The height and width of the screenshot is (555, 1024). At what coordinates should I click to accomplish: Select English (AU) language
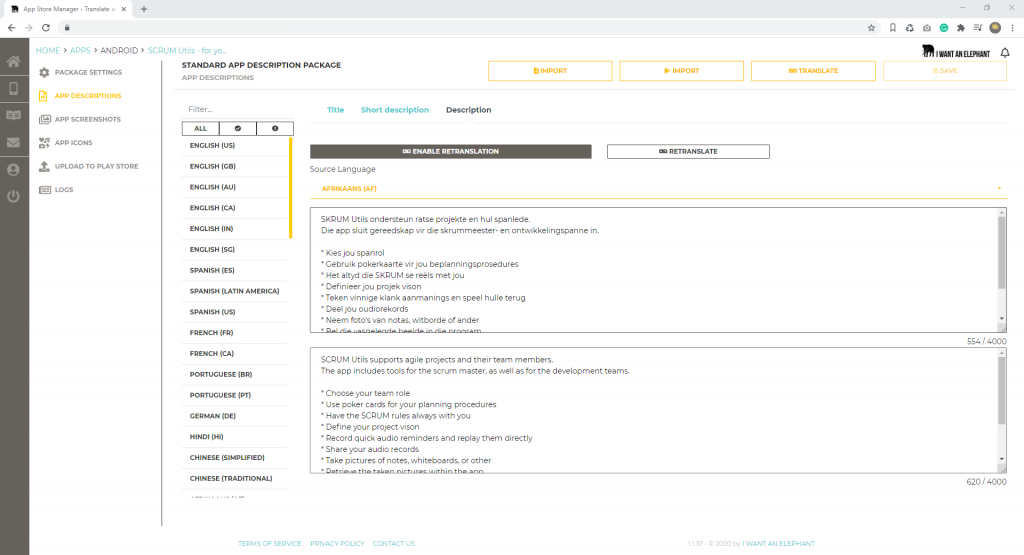[x=234, y=187]
